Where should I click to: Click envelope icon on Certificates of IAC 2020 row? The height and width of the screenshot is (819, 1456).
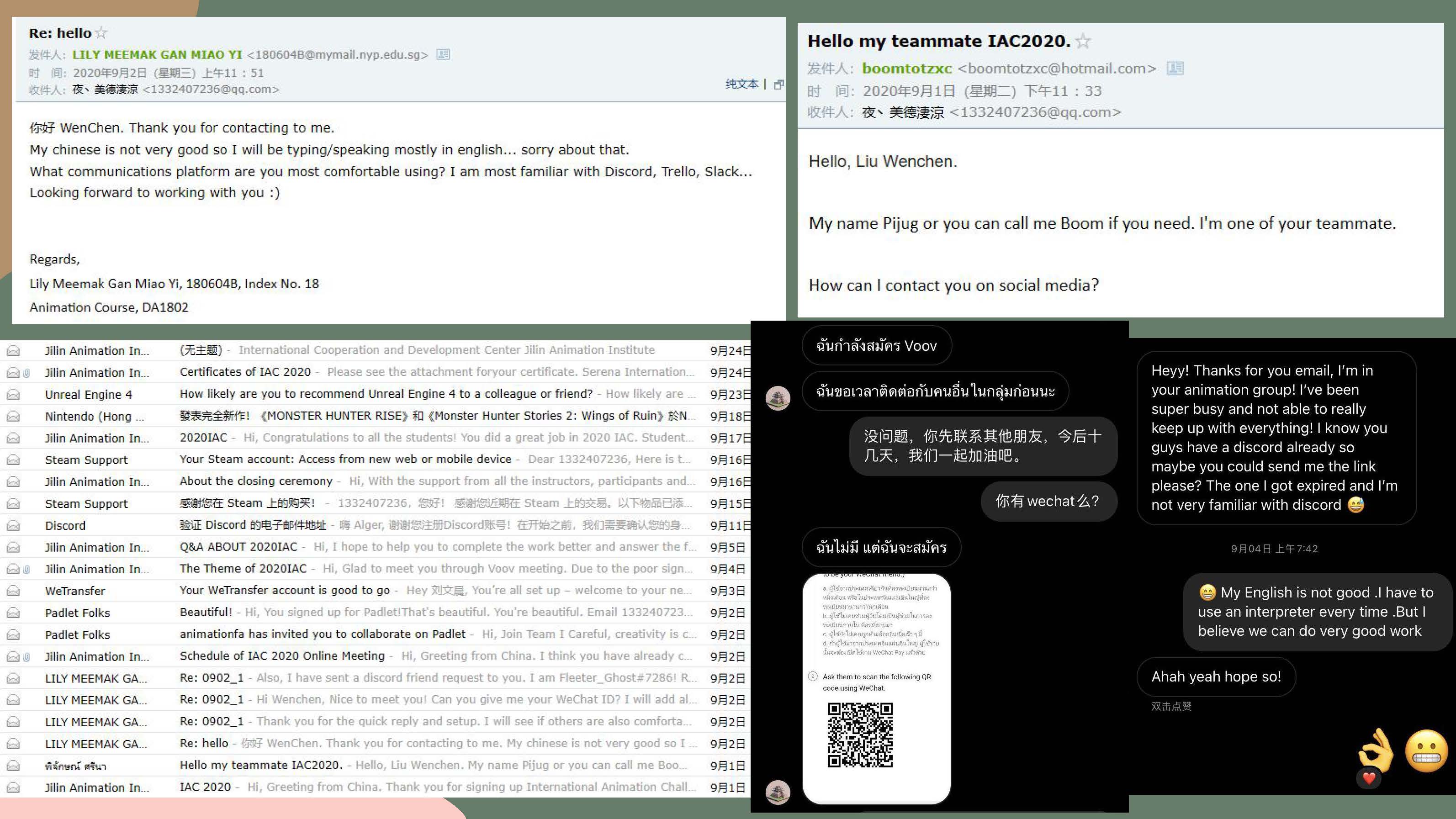[x=13, y=372]
